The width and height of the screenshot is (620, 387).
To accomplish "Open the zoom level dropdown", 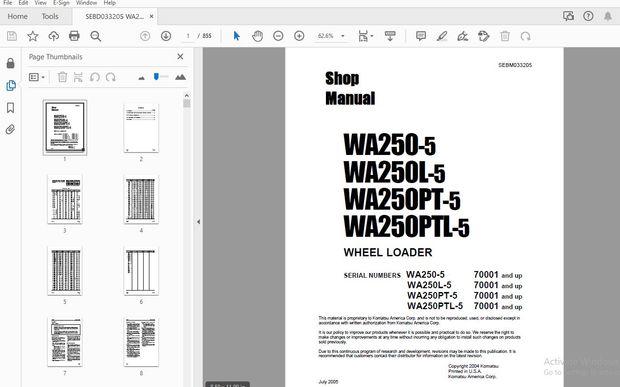I will 343,36.
